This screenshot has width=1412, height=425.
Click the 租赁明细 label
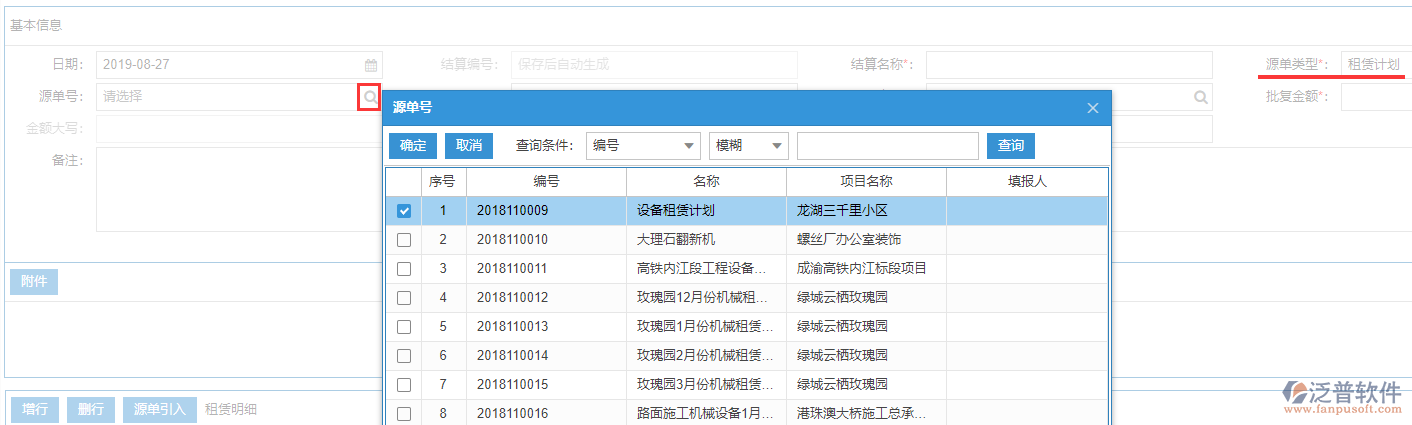pyautogui.click(x=231, y=410)
